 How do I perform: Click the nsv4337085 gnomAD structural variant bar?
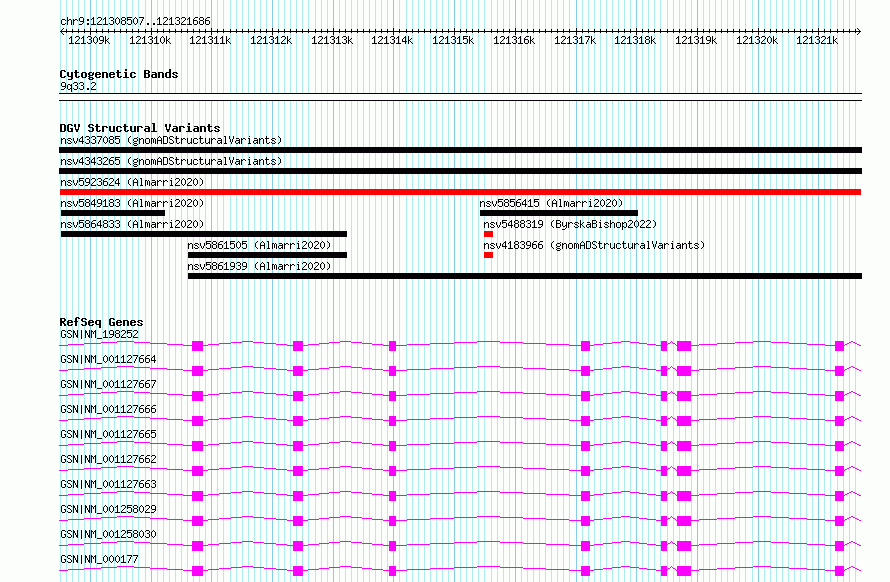(x=460, y=150)
